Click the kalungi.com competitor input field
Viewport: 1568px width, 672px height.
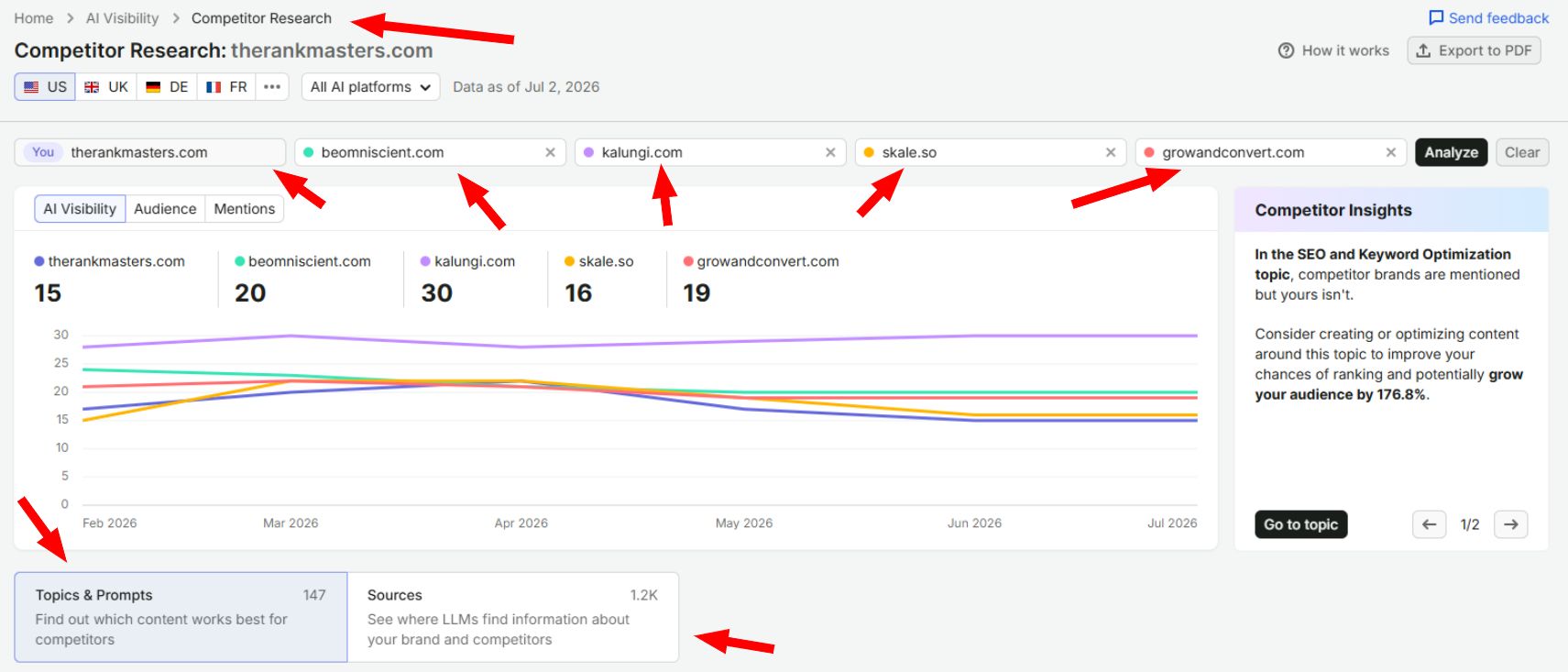[x=710, y=152]
